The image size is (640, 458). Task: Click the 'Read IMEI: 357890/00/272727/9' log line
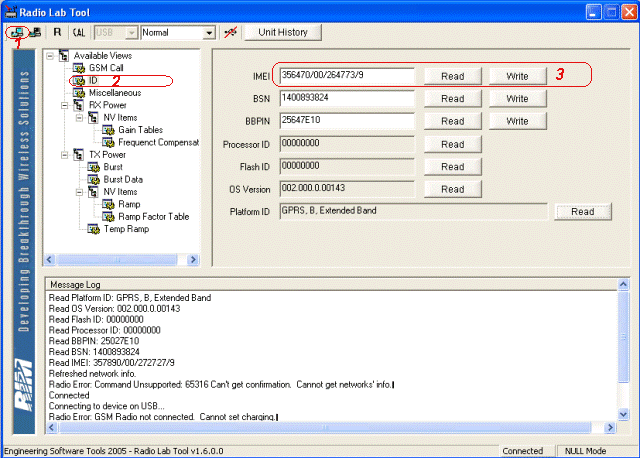111,363
